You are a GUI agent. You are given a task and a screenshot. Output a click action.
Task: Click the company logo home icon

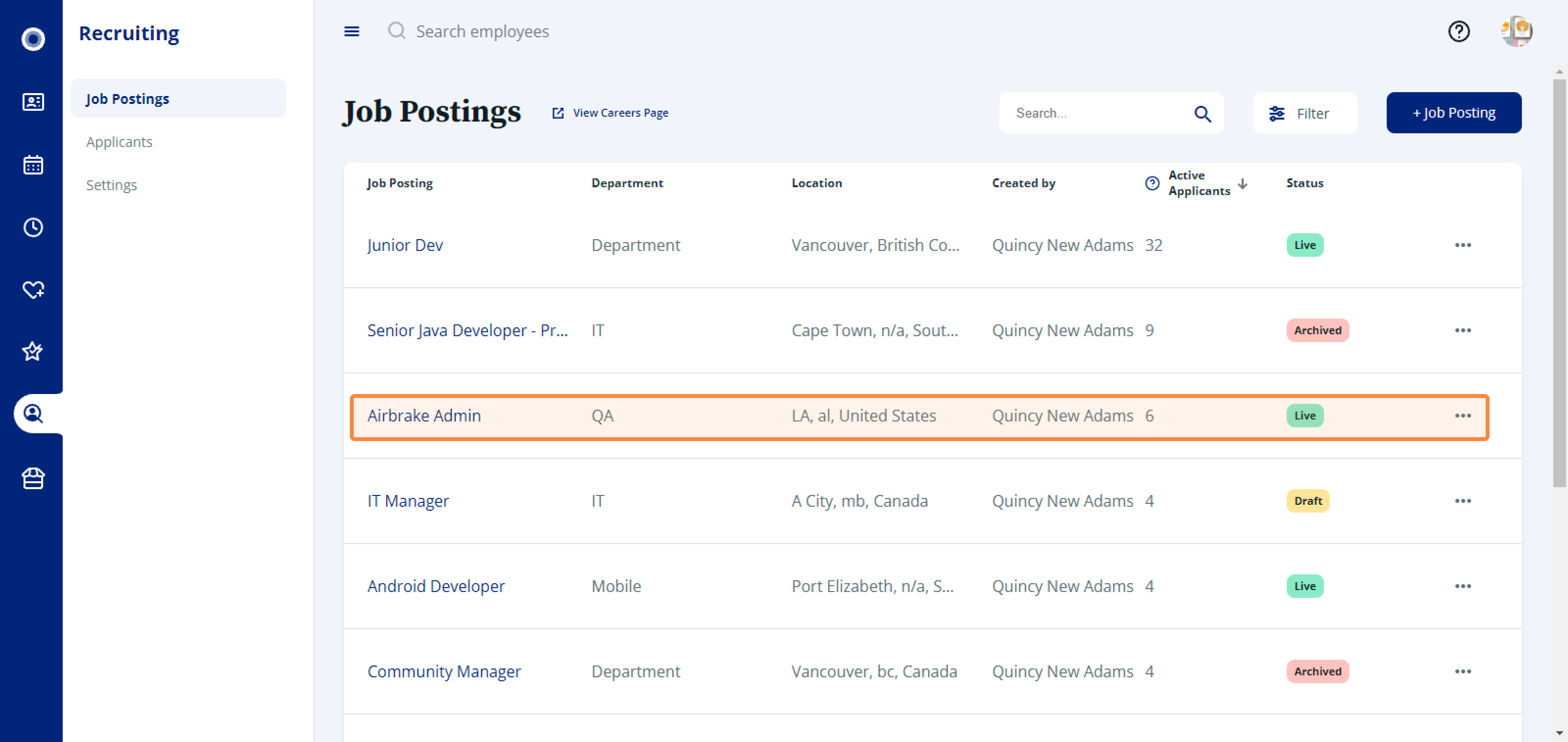click(x=33, y=39)
